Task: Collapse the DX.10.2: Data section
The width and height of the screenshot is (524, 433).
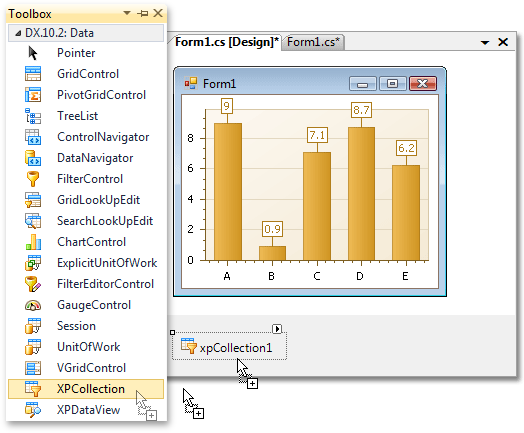Action: point(18,33)
